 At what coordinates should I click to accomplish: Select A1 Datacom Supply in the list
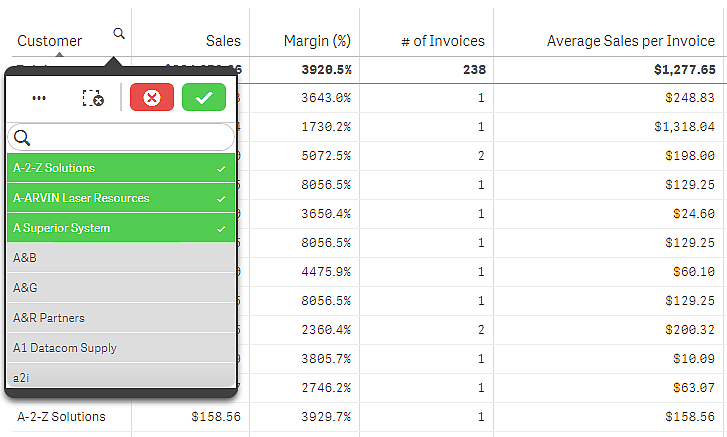pos(121,348)
